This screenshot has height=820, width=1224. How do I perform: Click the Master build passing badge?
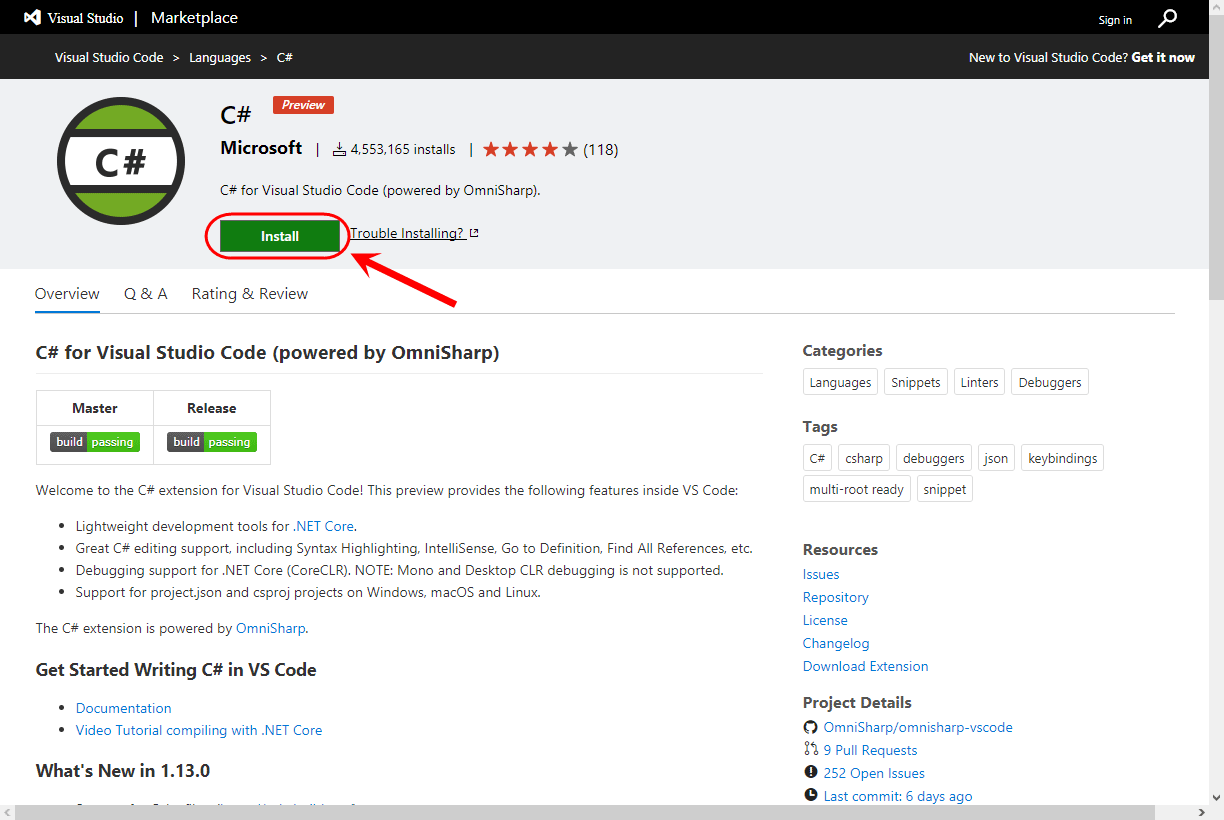click(x=95, y=442)
